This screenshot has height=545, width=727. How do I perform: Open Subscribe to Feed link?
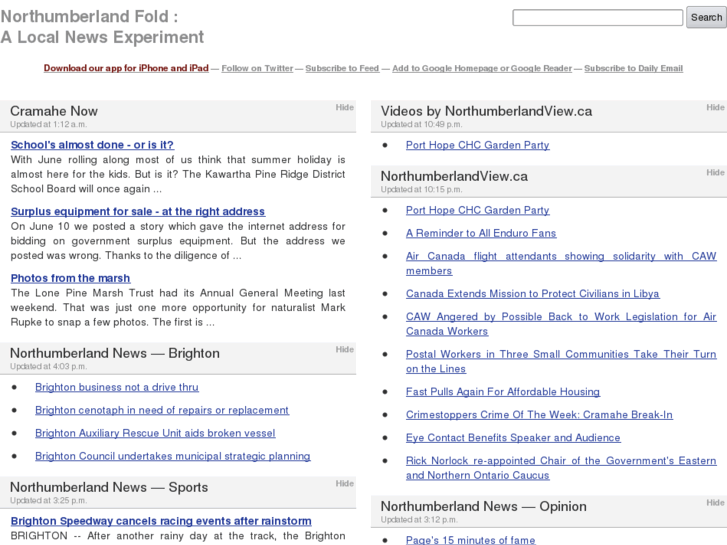tap(342, 68)
